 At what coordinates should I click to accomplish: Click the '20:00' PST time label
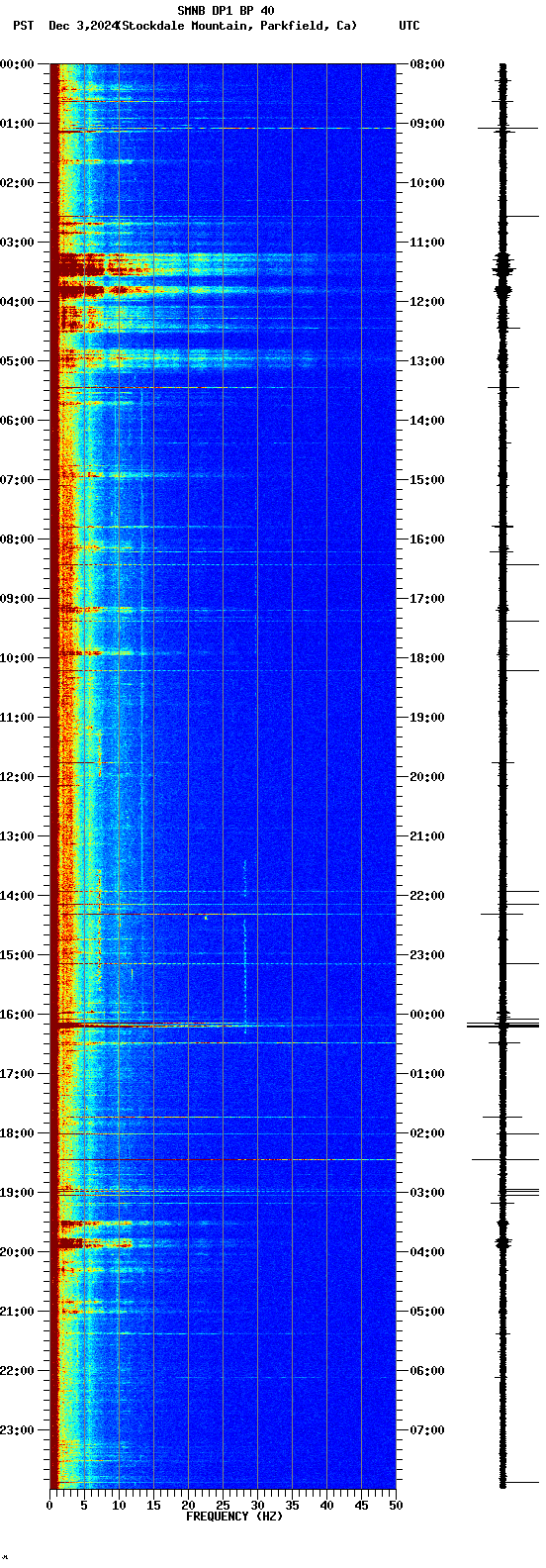(x=17, y=1252)
